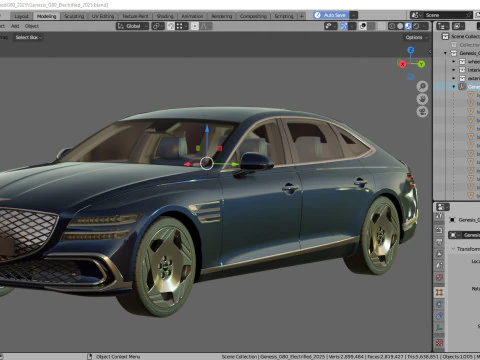This screenshot has height=360, width=480.
Task: Add a new workspace with plus tab
Action: pyautogui.click(x=301, y=16)
